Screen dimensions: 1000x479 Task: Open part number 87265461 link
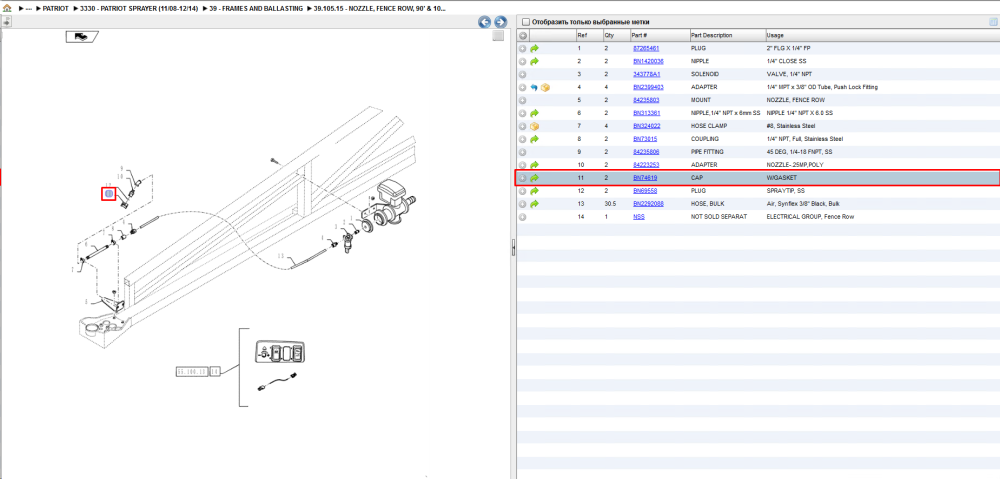pos(646,48)
